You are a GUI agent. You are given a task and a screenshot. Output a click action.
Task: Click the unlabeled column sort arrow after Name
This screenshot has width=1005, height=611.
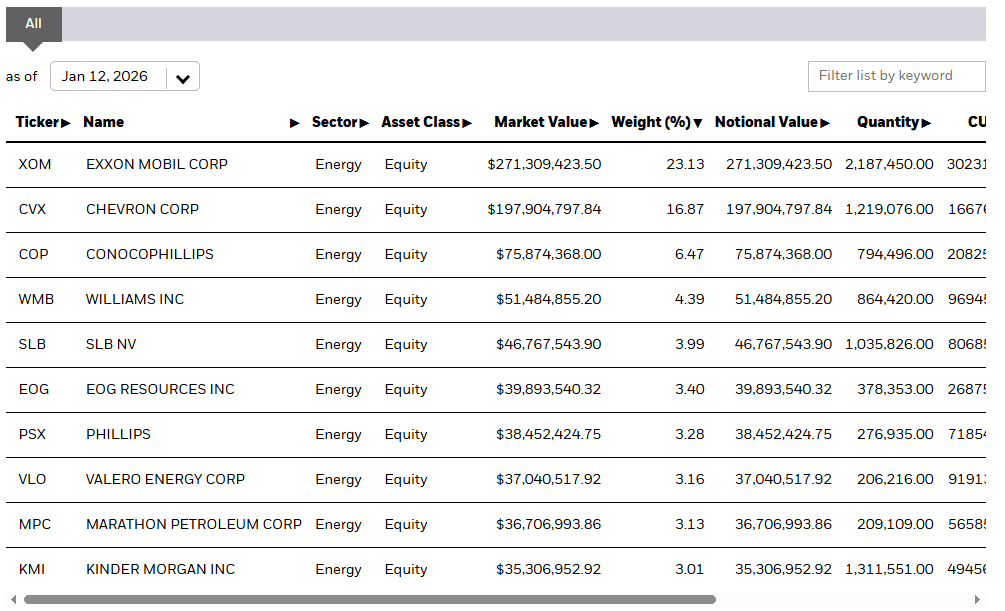(295, 122)
